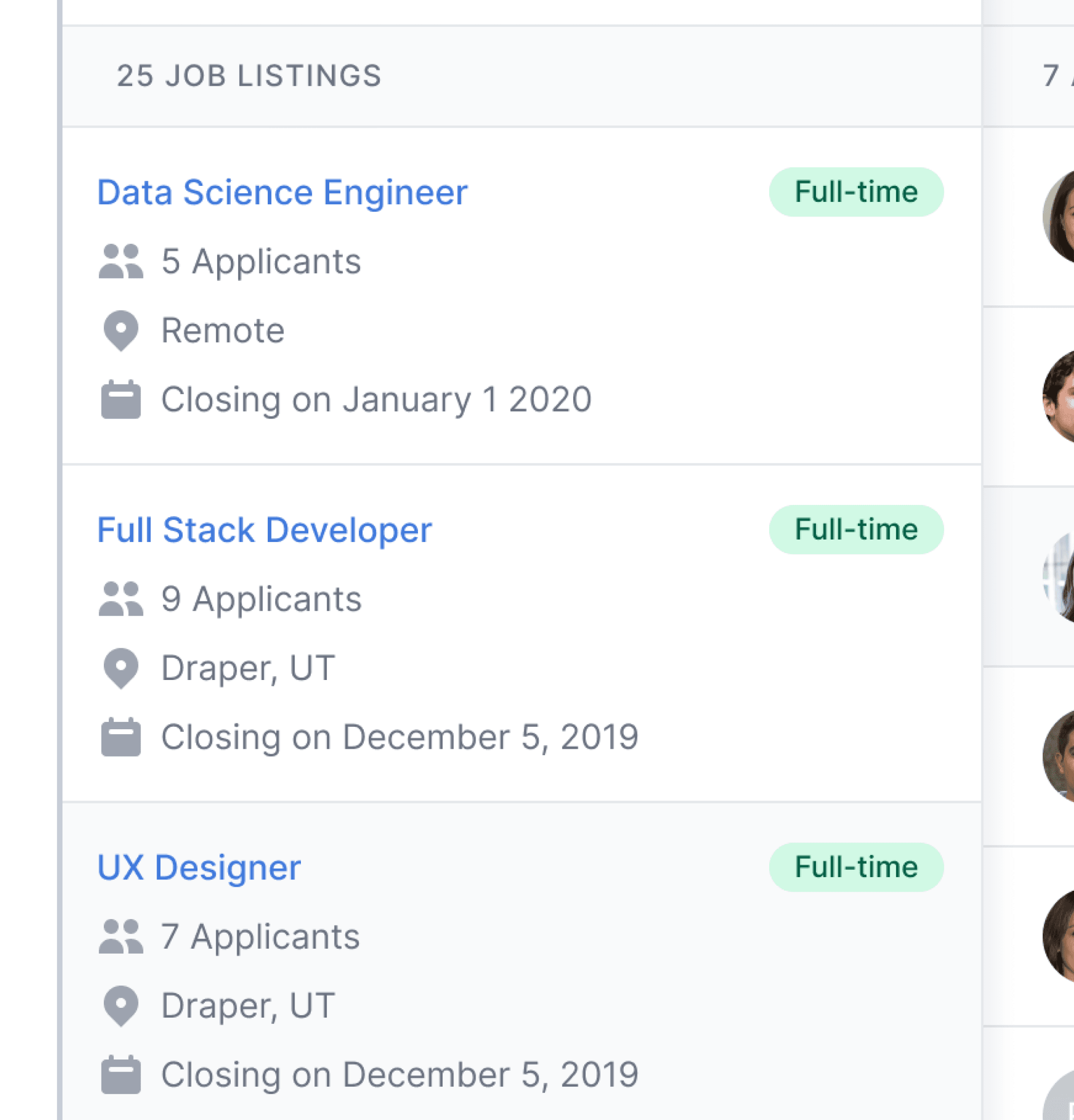Open the UX Designer job link
1074x1120 pixels.
[199, 868]
